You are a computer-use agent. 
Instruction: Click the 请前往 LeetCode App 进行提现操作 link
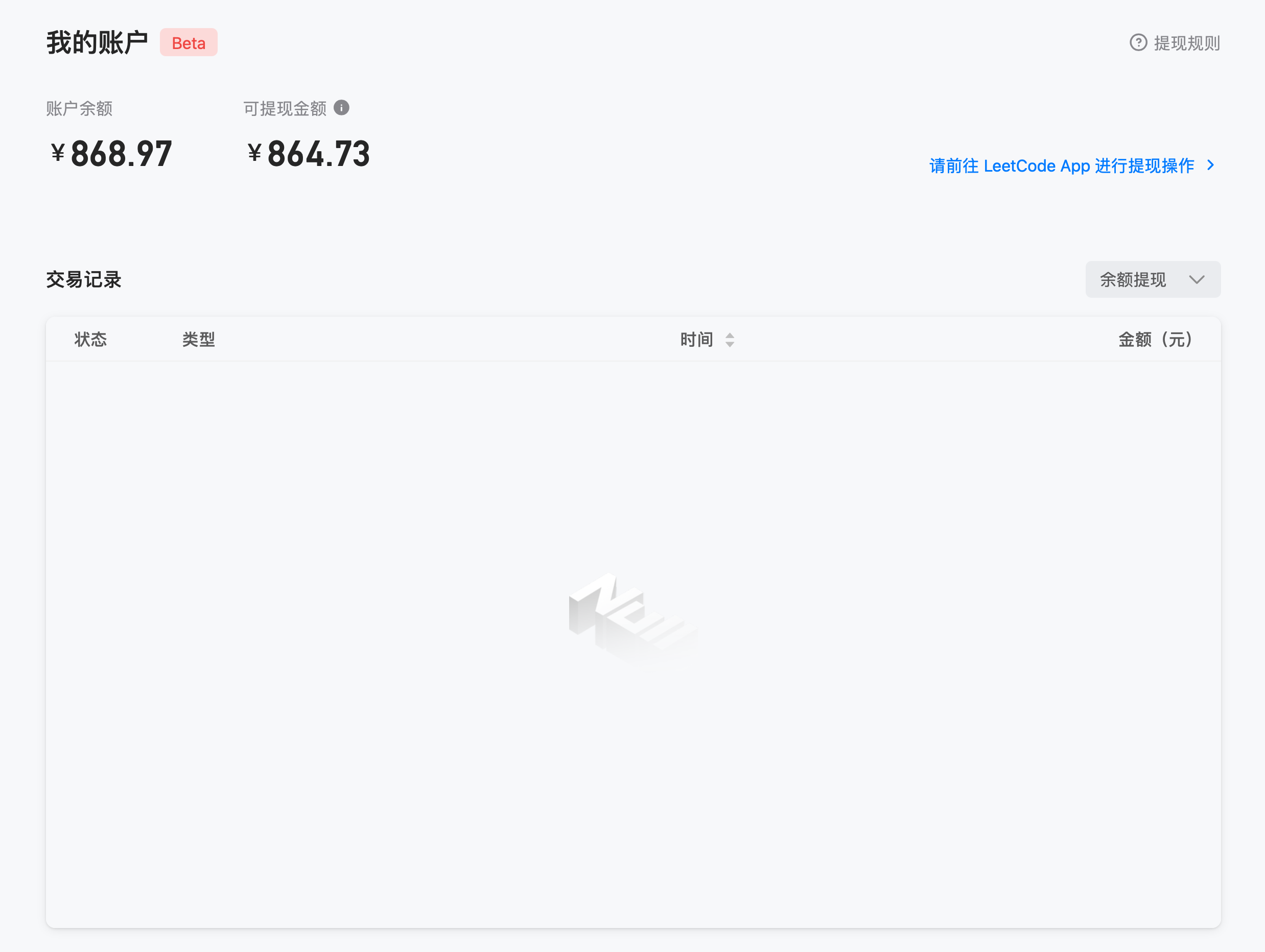tap(1062, 166)
